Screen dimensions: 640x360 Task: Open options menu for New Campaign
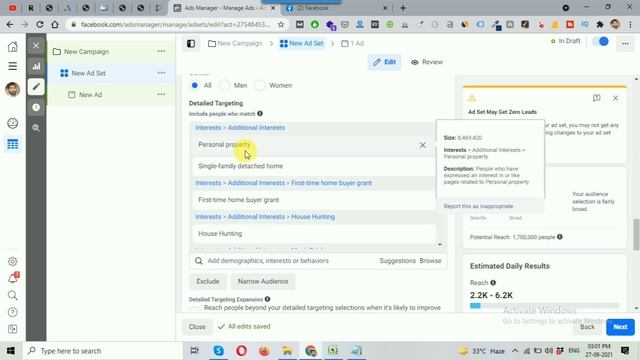tap(161, 51)
